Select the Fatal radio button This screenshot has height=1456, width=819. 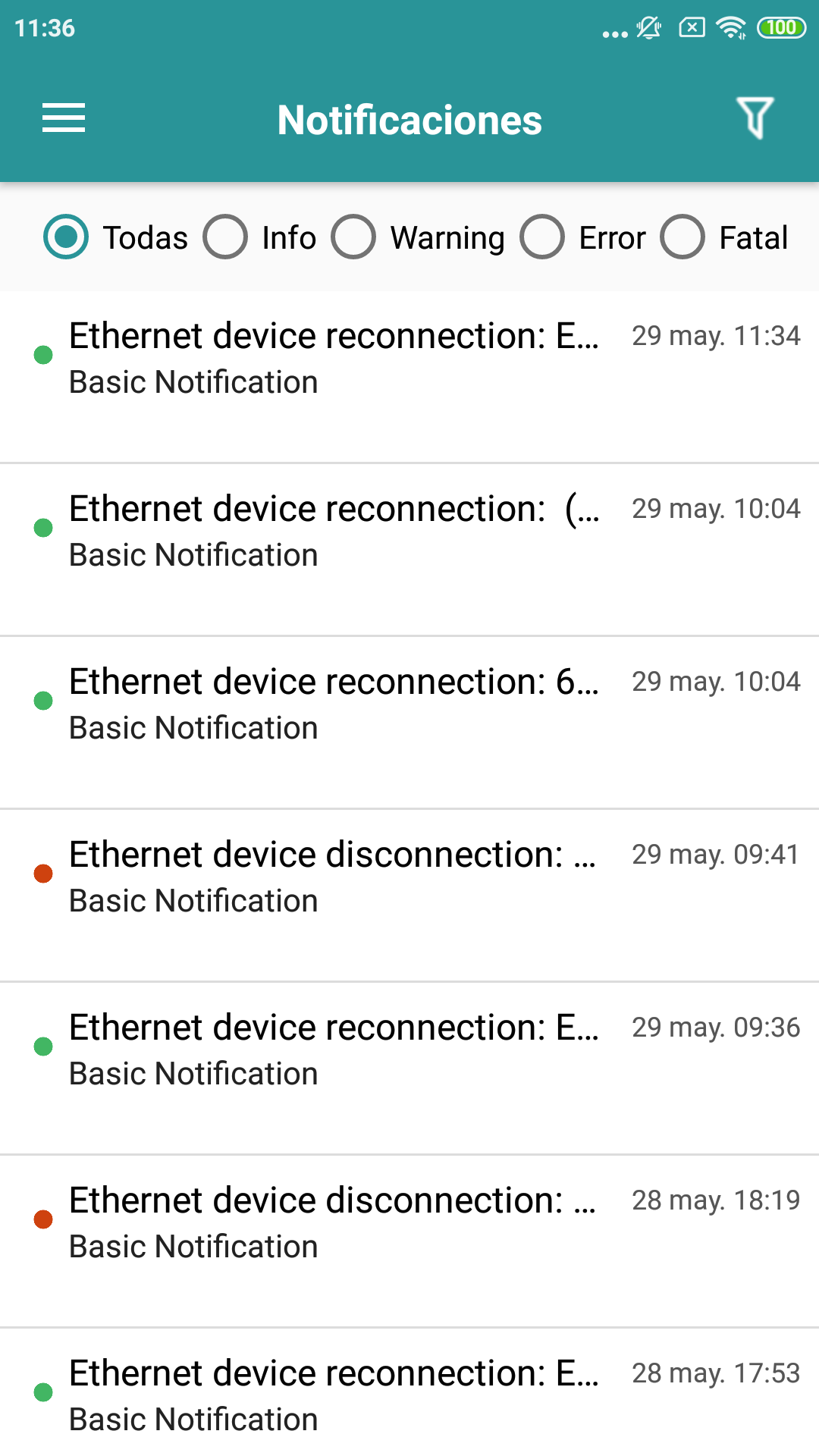click(682, 237)
